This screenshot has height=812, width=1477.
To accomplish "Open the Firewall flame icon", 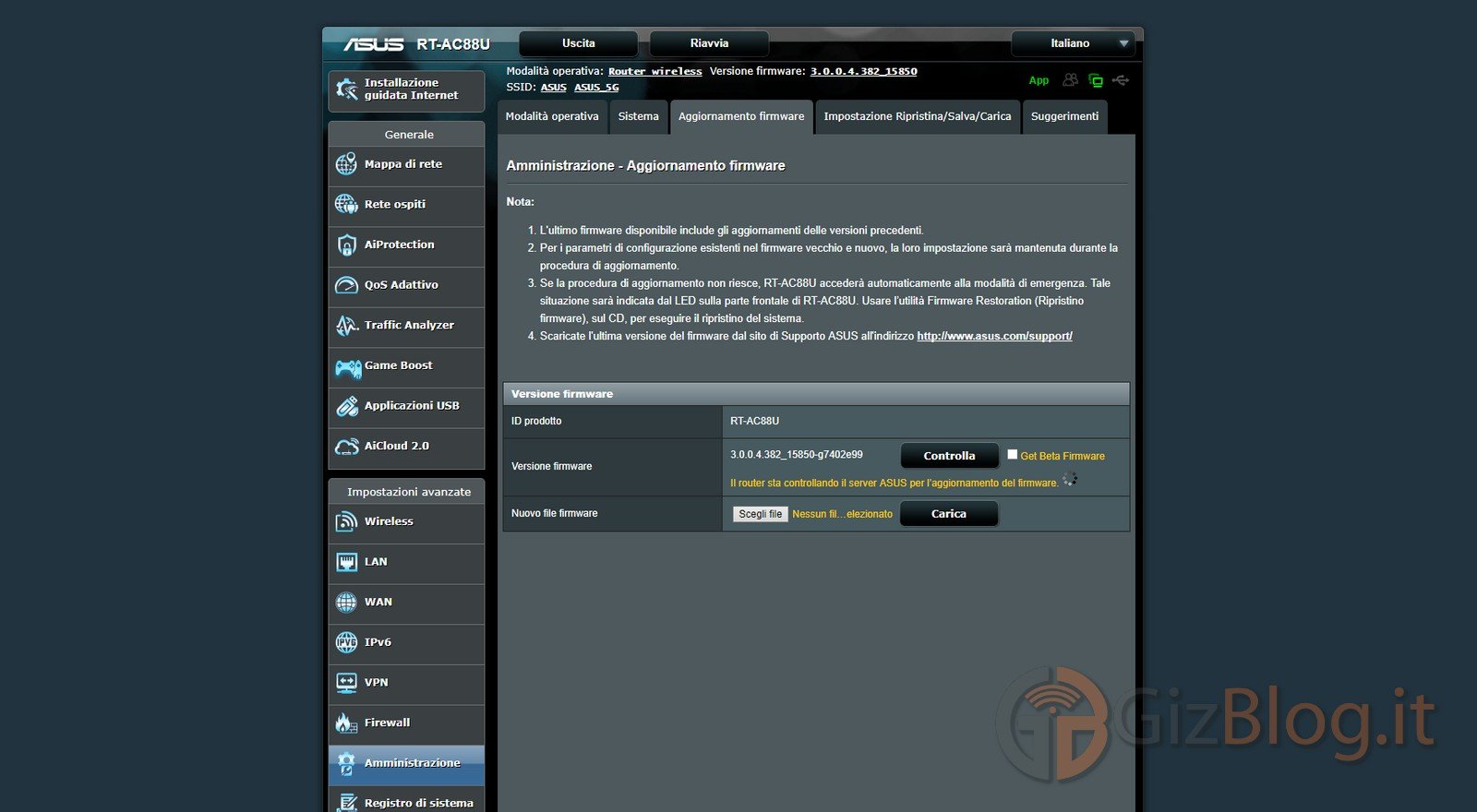I will (346, 722).
